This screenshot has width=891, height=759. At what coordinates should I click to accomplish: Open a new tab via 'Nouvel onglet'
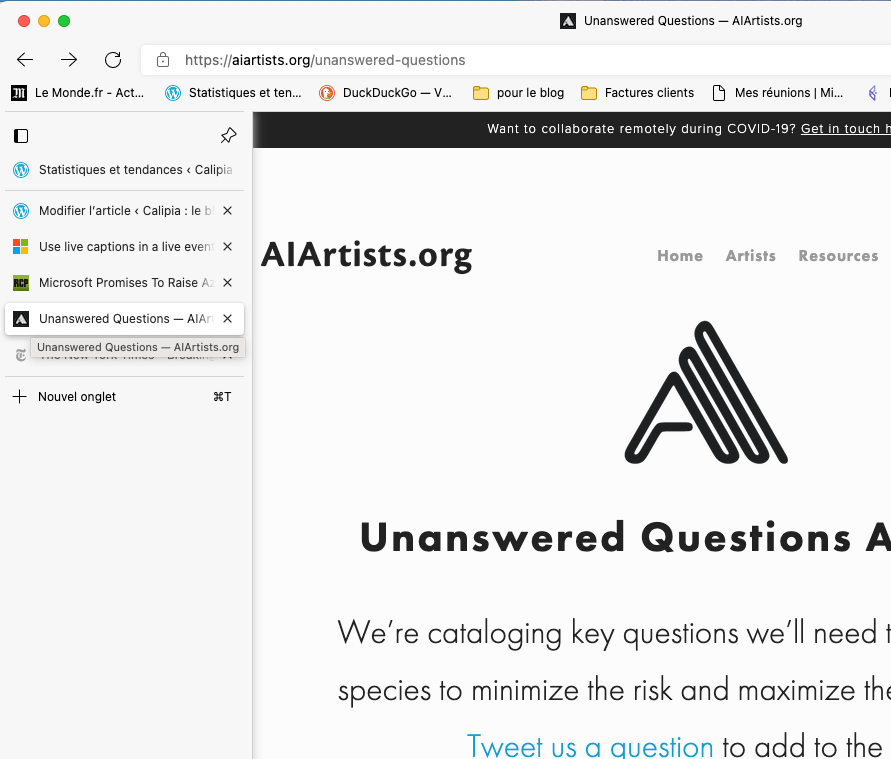(x=77, y=397)
